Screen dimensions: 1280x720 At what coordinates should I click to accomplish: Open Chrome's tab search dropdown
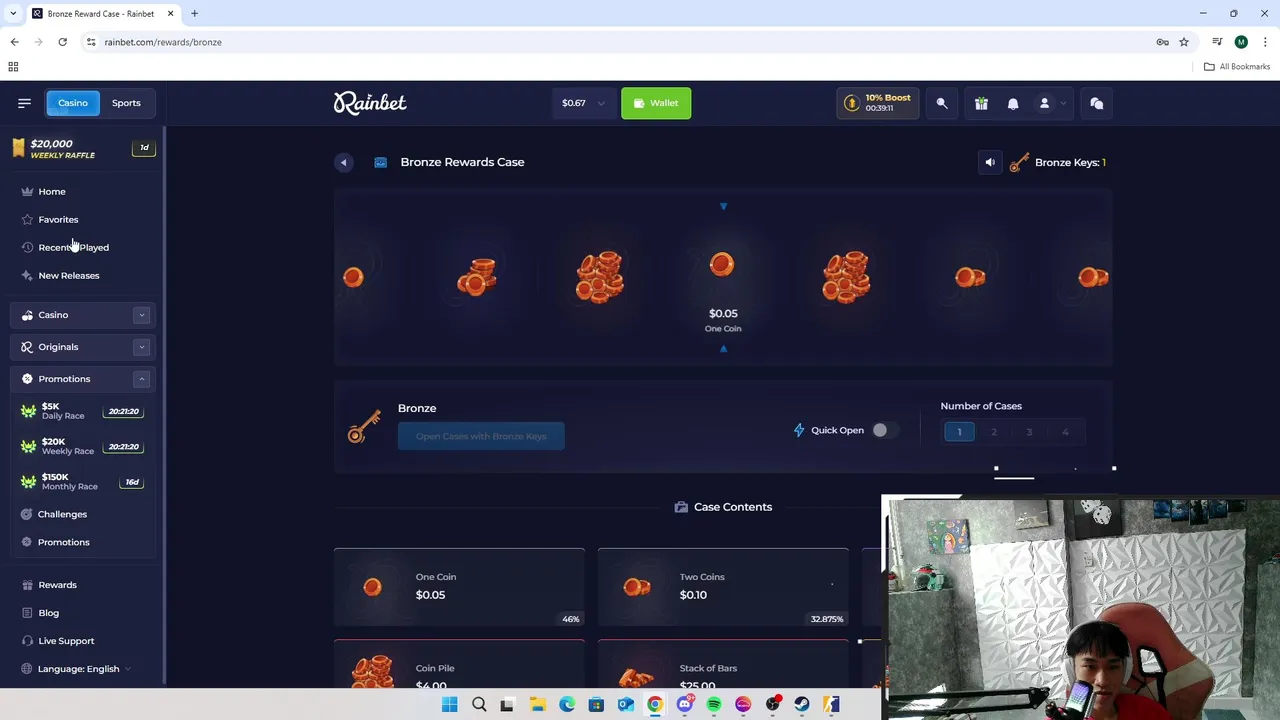[14, 14]
